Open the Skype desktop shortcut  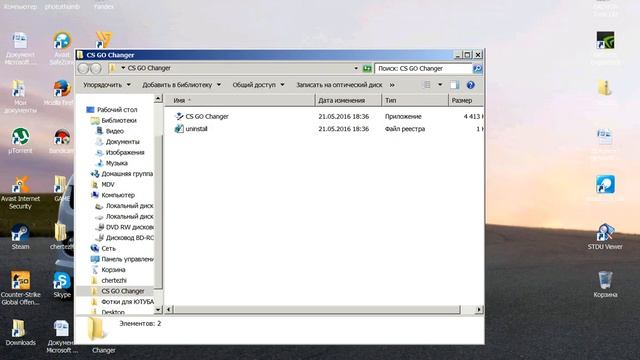62,285
